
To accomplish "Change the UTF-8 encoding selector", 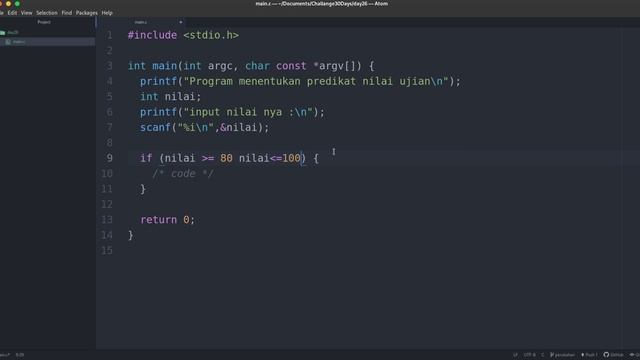I will 529,355.
